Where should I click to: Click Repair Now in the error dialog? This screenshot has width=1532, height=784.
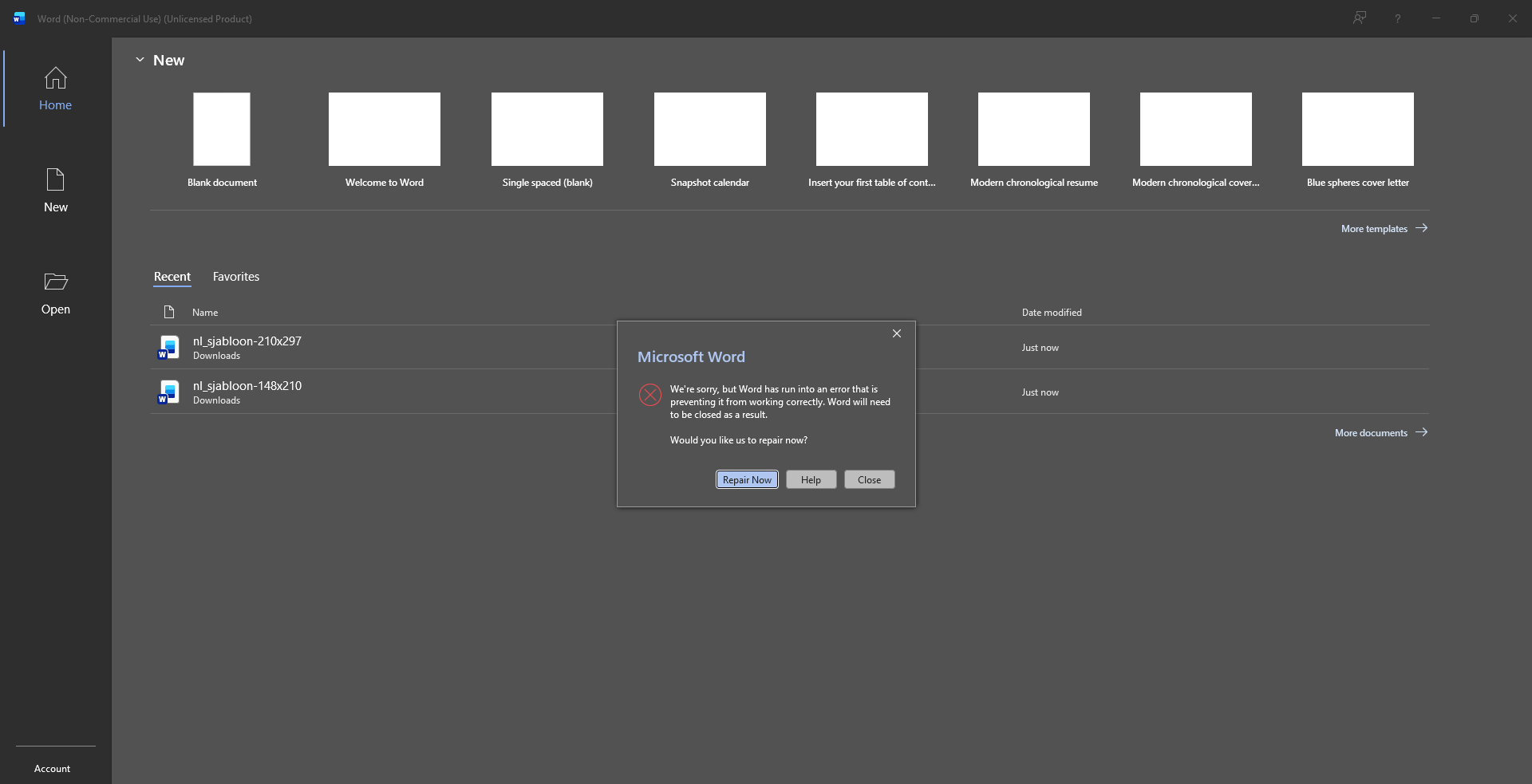[746, 479]
